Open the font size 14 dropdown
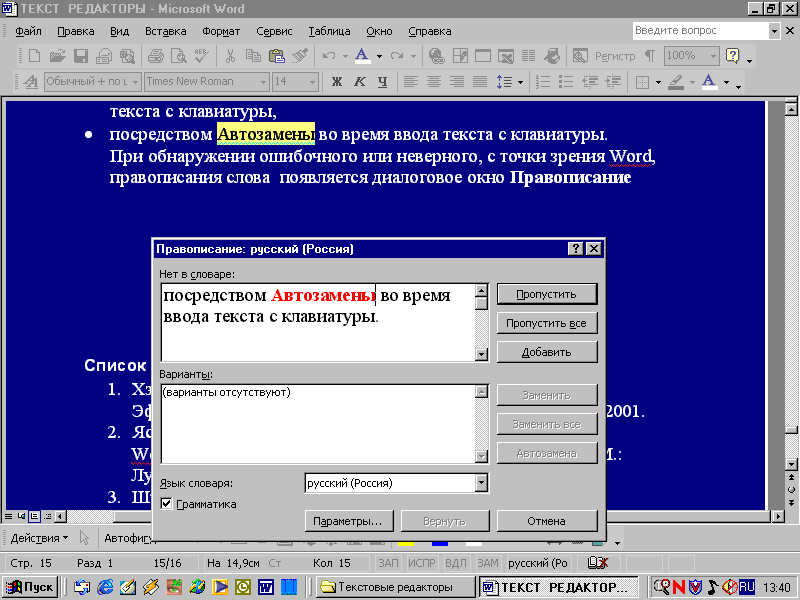The width and height of the screenshot is (800, 600). point(312,82)
